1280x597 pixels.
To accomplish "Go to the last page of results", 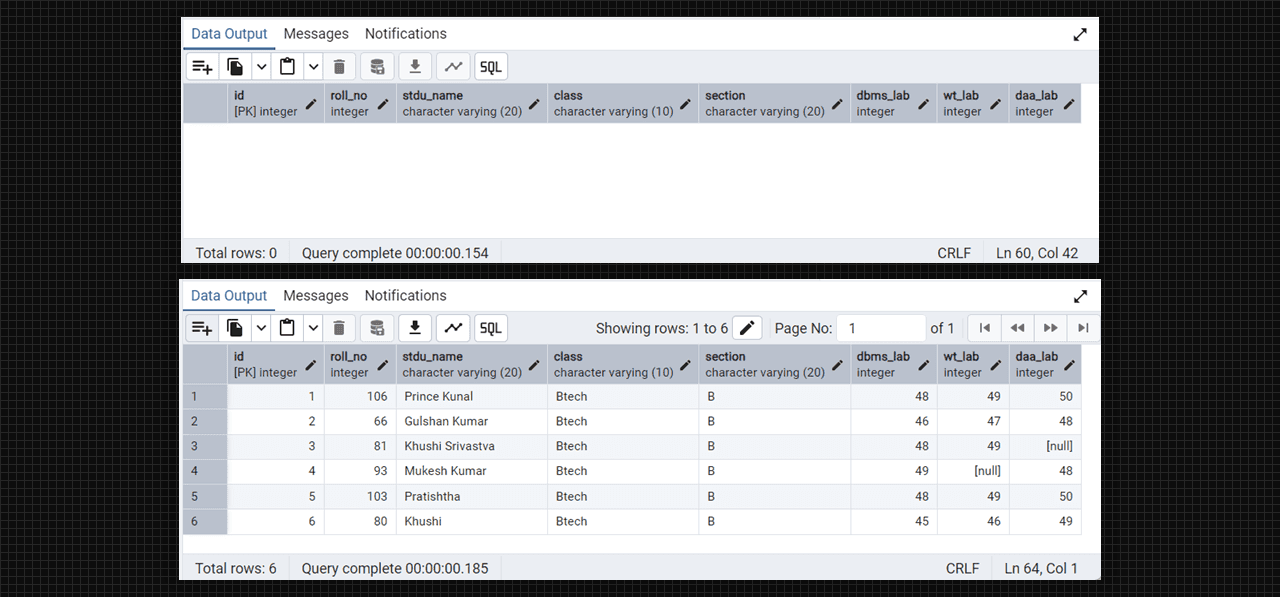I will click(1083, 328).
